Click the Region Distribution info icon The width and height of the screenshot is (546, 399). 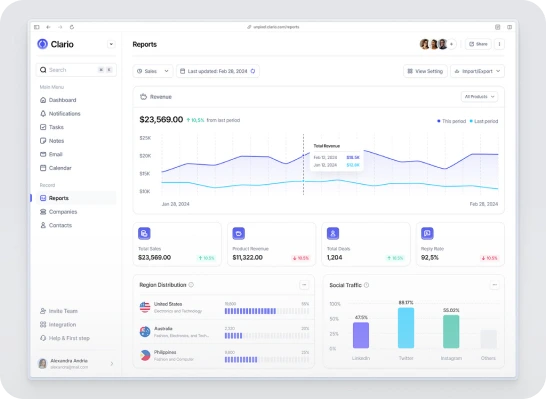pos(191,285)
